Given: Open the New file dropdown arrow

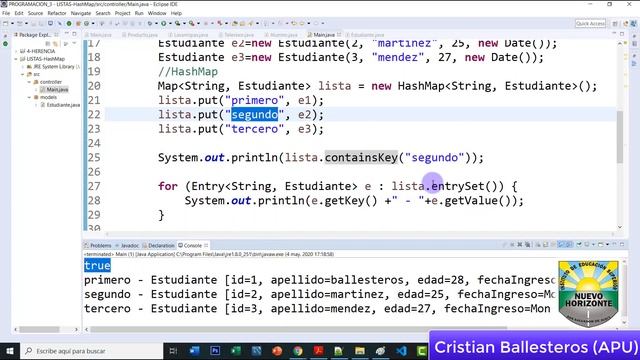Looking at the screenshot, I should (12, 23).
